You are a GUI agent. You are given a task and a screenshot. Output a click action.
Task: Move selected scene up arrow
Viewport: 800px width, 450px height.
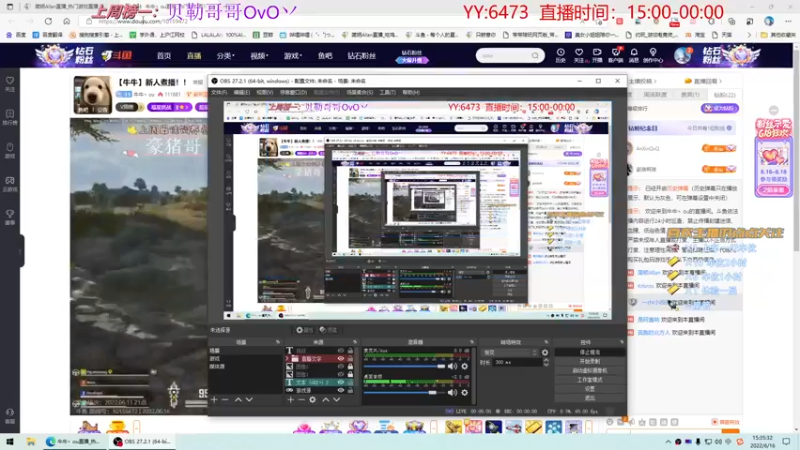click(x=238, y=400)
